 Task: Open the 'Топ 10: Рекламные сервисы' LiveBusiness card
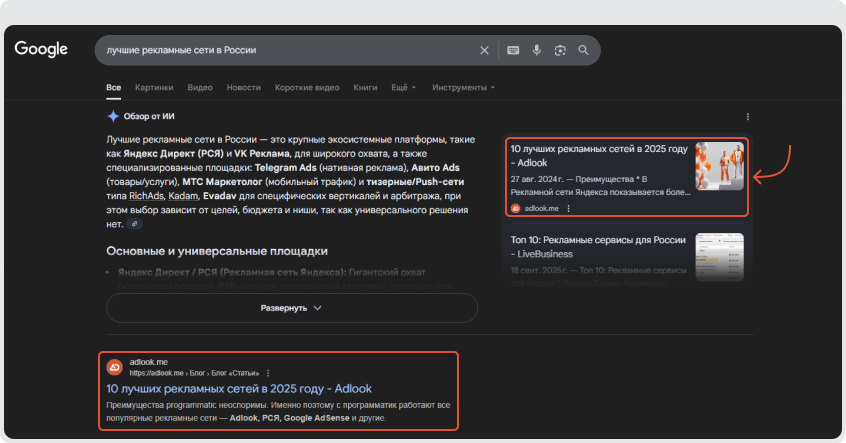point(598,247)
